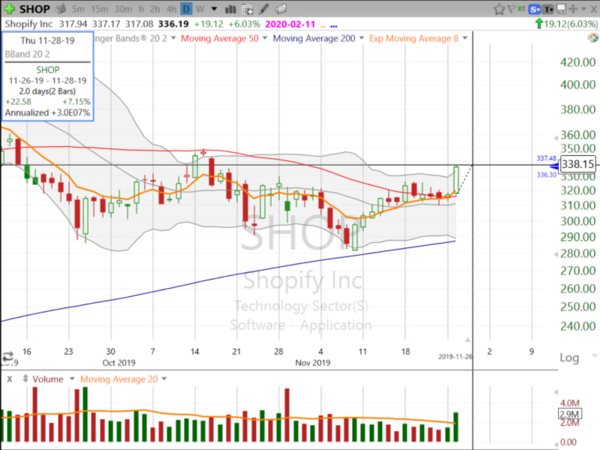Click the add indicator icon
Viewport: 600px width, 450px height.
tap(248, 9)
